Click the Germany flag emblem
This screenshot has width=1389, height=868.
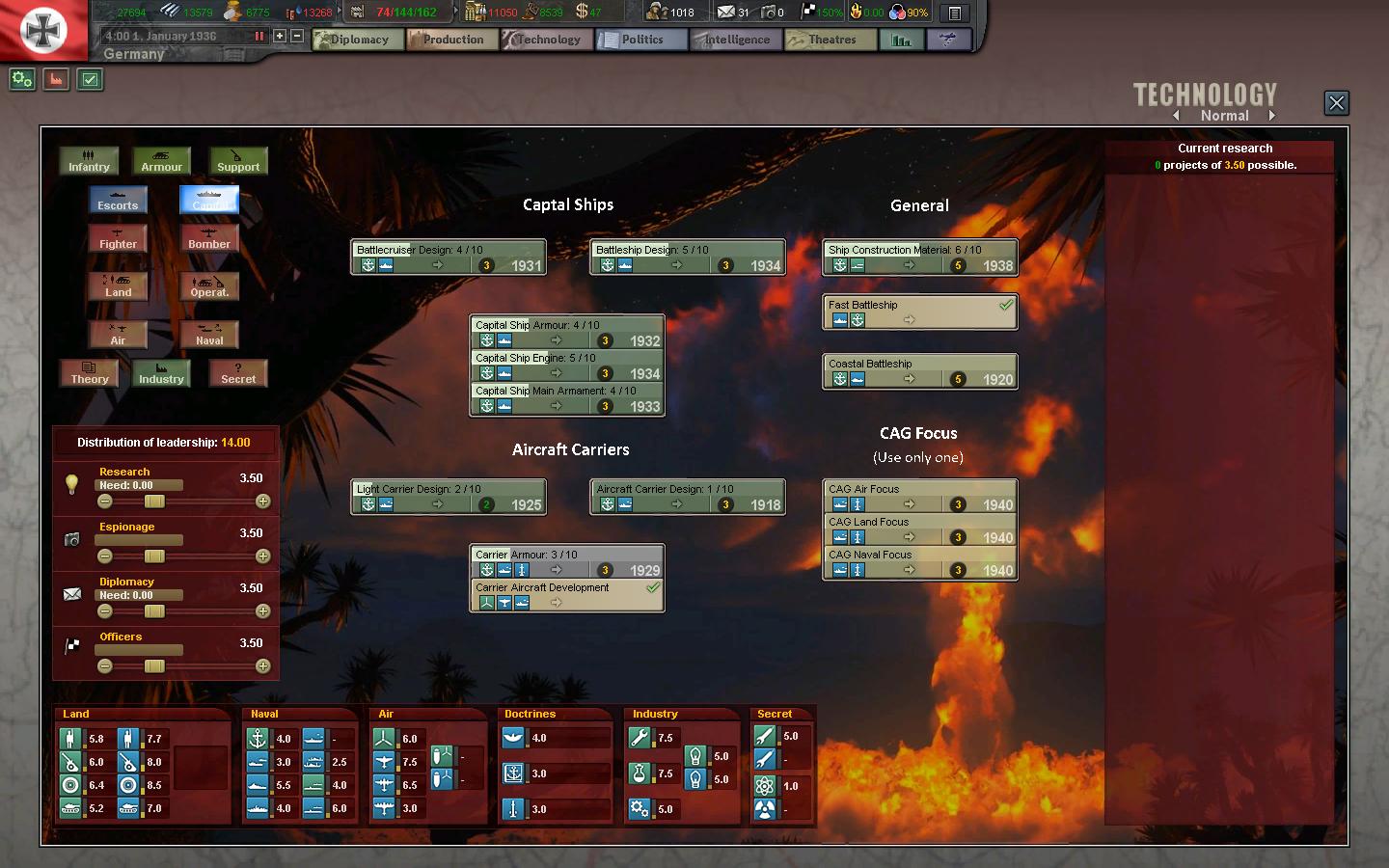point(43,29)
